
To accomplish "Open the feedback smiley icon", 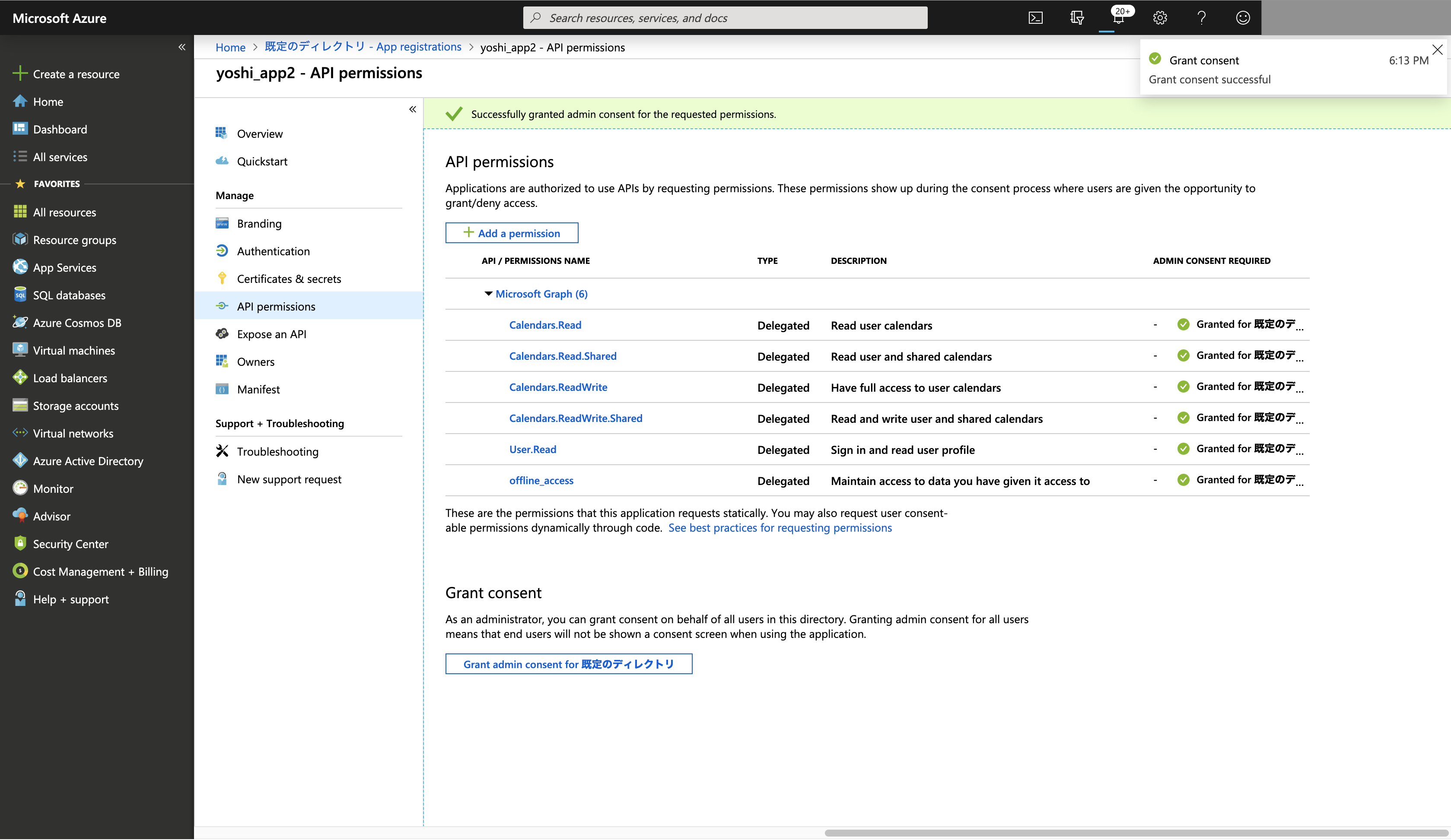I will click(1243, 18).
